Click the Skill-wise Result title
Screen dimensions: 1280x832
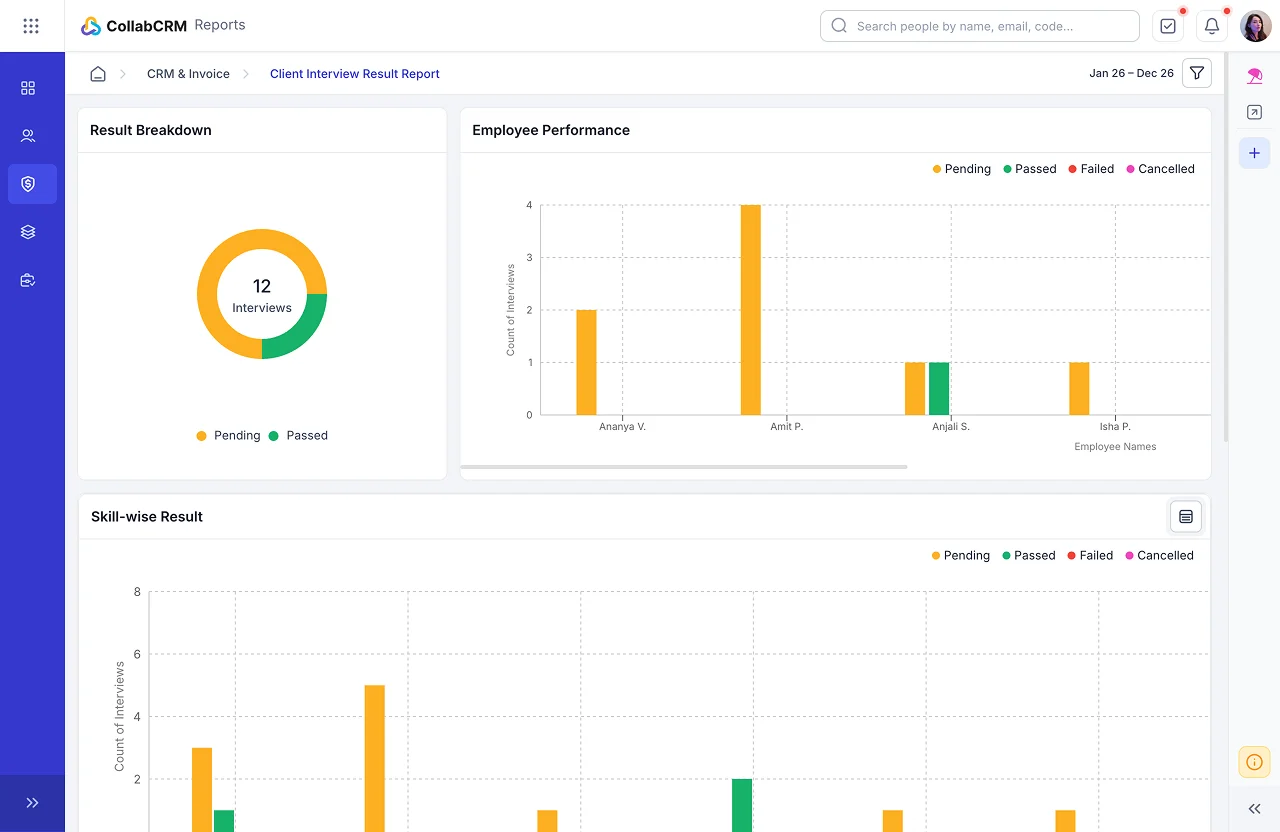[x=147, y=516]
